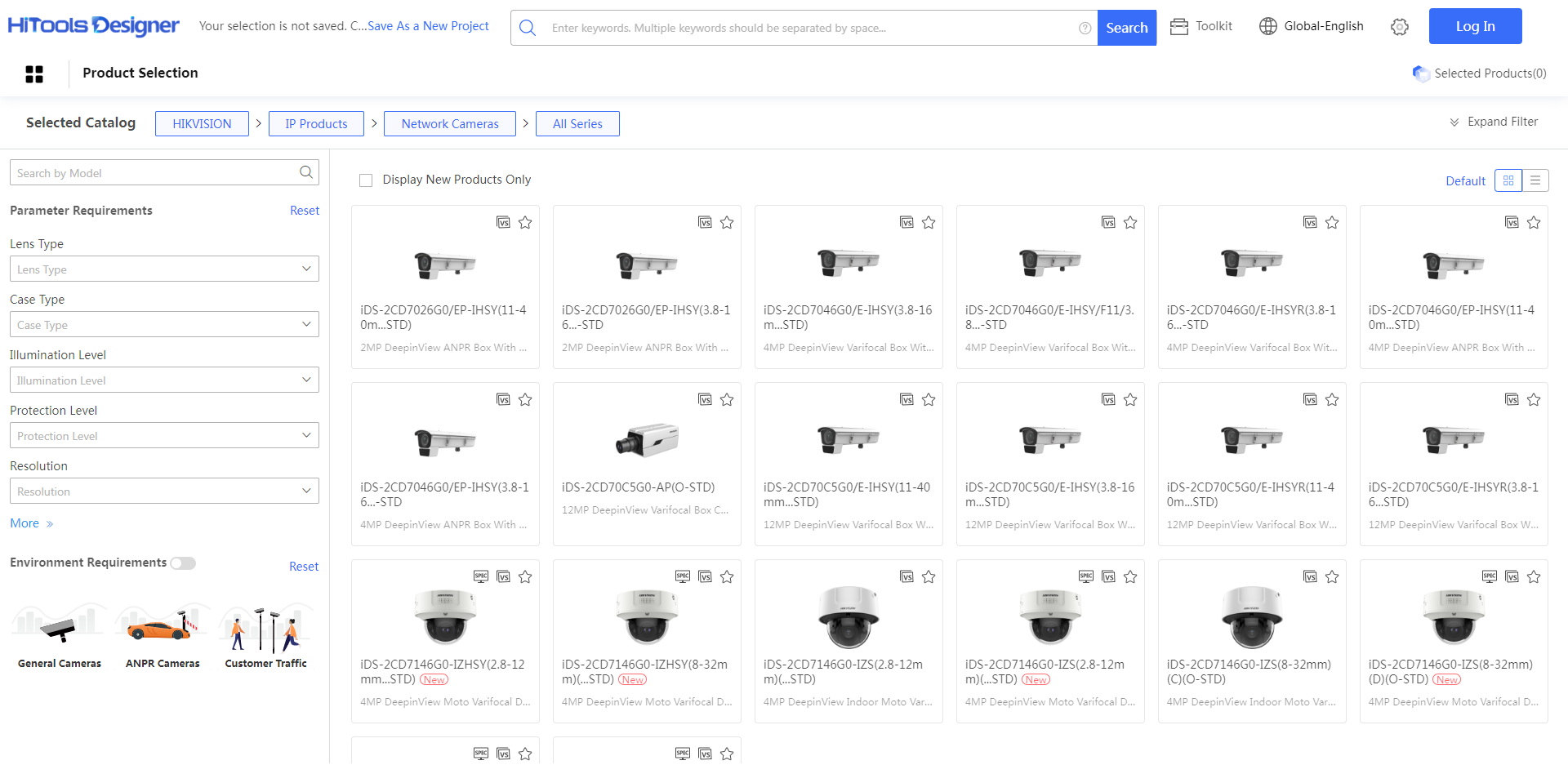Open the Resolution dropdown
Image resolution: width=1568 pixels, height=765 pixels.
(x=164, y=491)
